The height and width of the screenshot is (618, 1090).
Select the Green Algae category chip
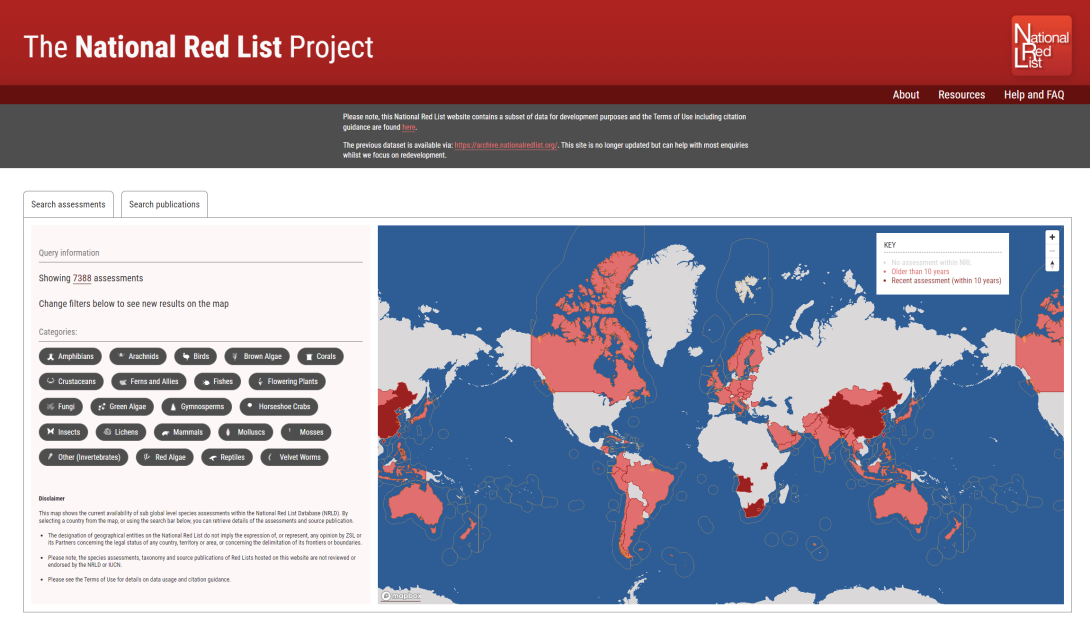coord(122,407)
